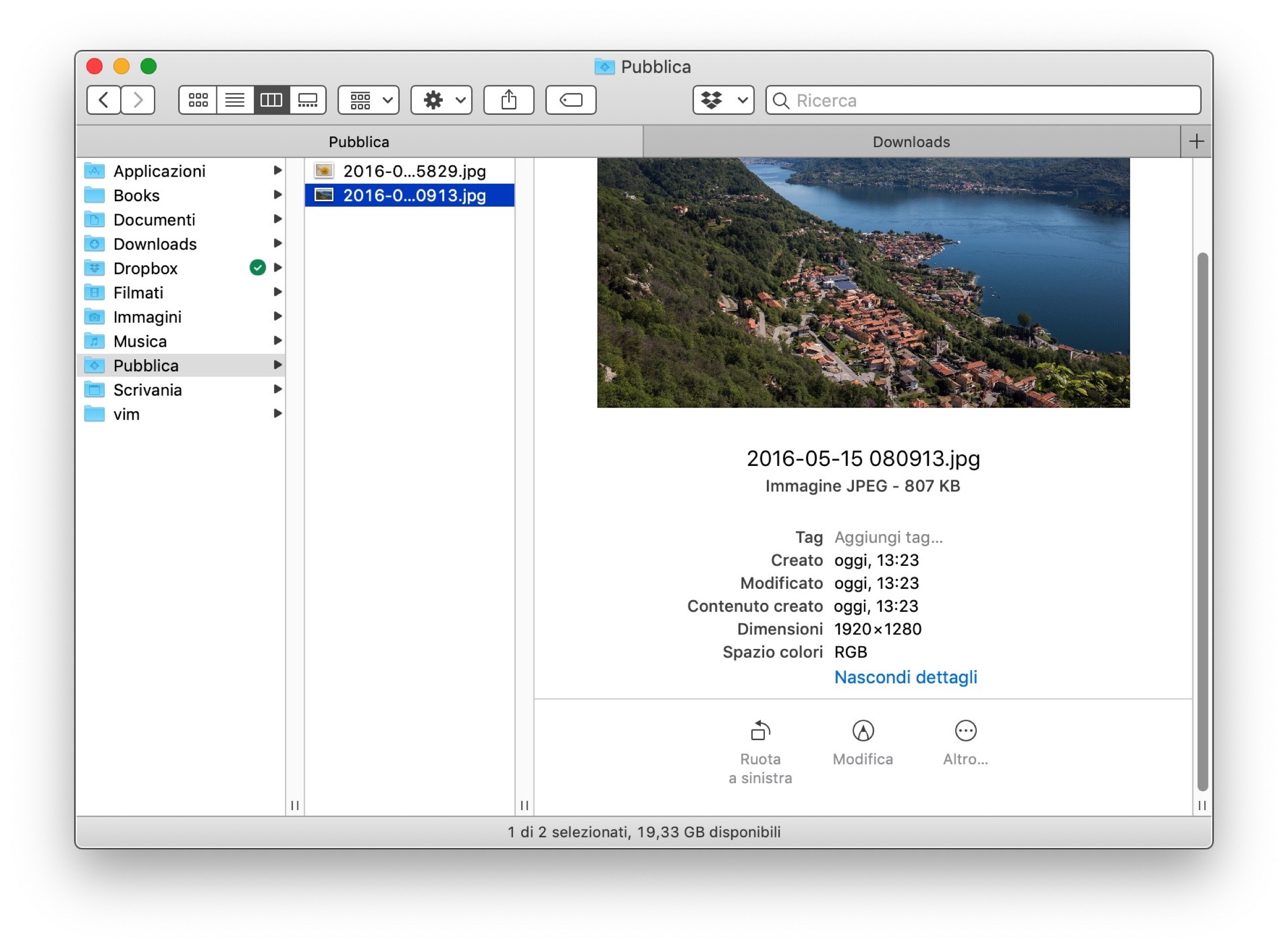Click Rotate Left (Ruota a sinistra) icon

pyautogui.click(x=760, y=731)
